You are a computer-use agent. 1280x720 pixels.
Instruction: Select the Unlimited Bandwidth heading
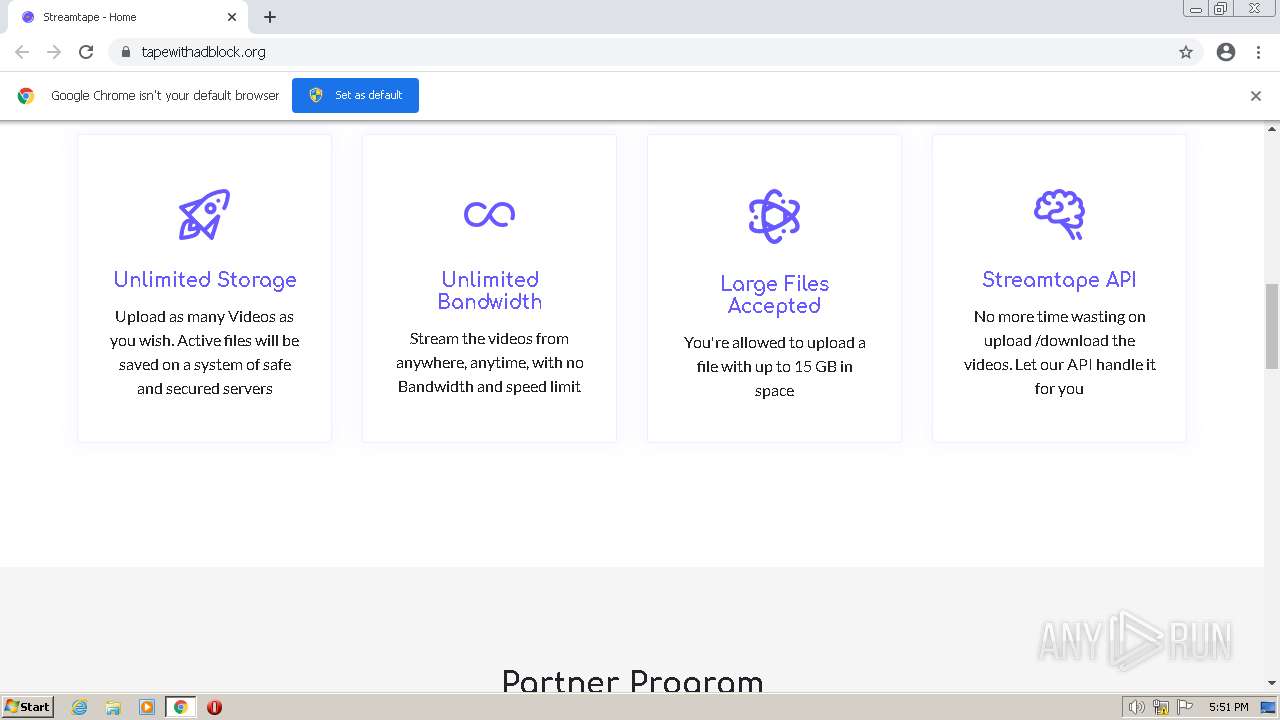tap(489, 290)
